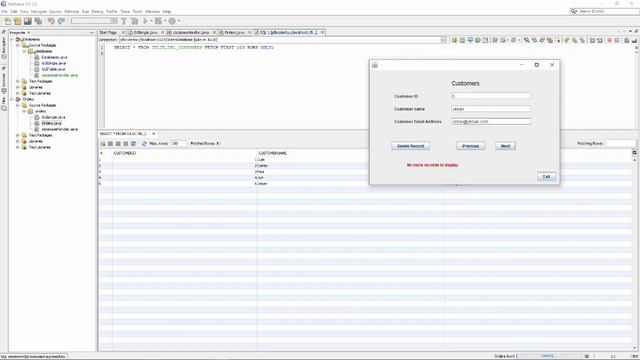640x360 pixels.
Task: Open SQL History from the editor toolbar
Action: point(478,40)
